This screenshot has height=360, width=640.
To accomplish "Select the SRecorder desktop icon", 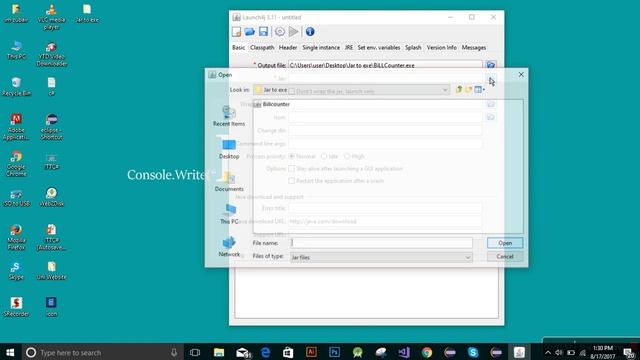I will click(x=17, y=307).
